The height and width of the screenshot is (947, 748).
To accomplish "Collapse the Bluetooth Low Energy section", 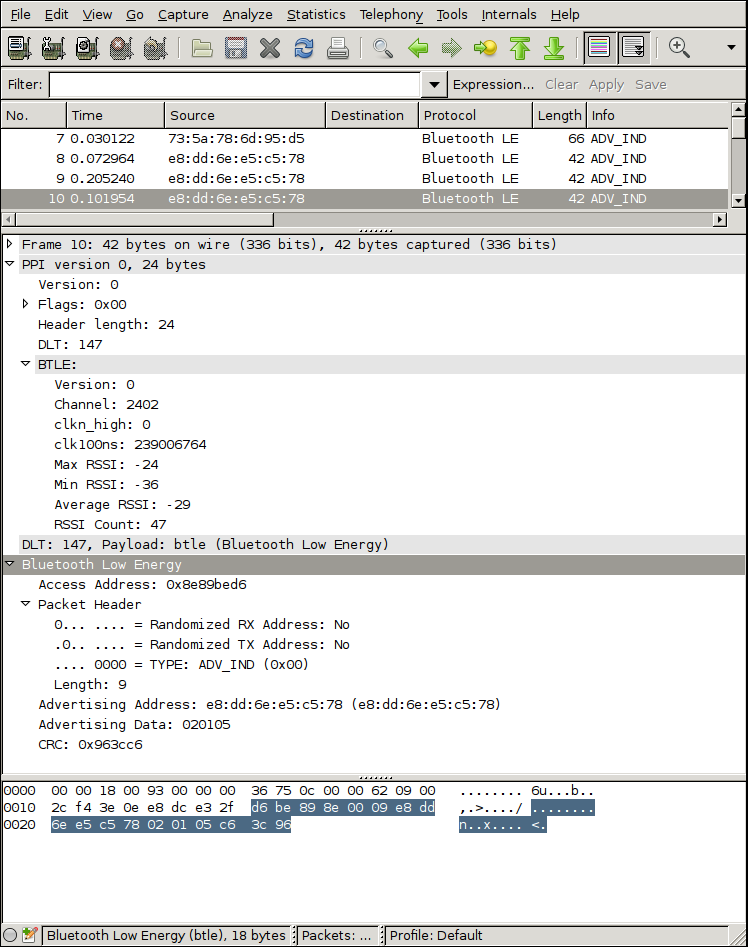I will pos(10,563).
